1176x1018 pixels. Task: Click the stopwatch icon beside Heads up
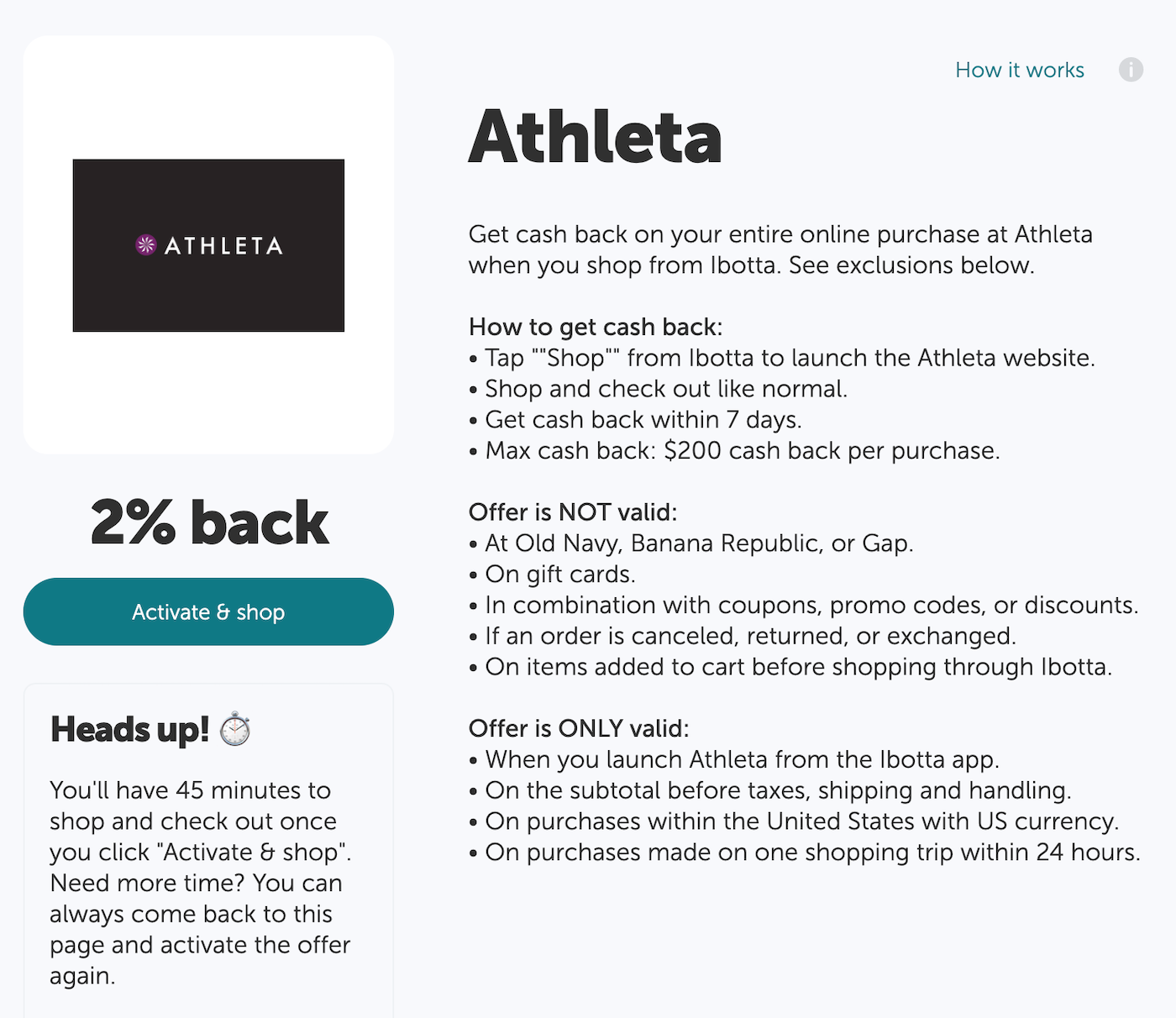point(235,729)
